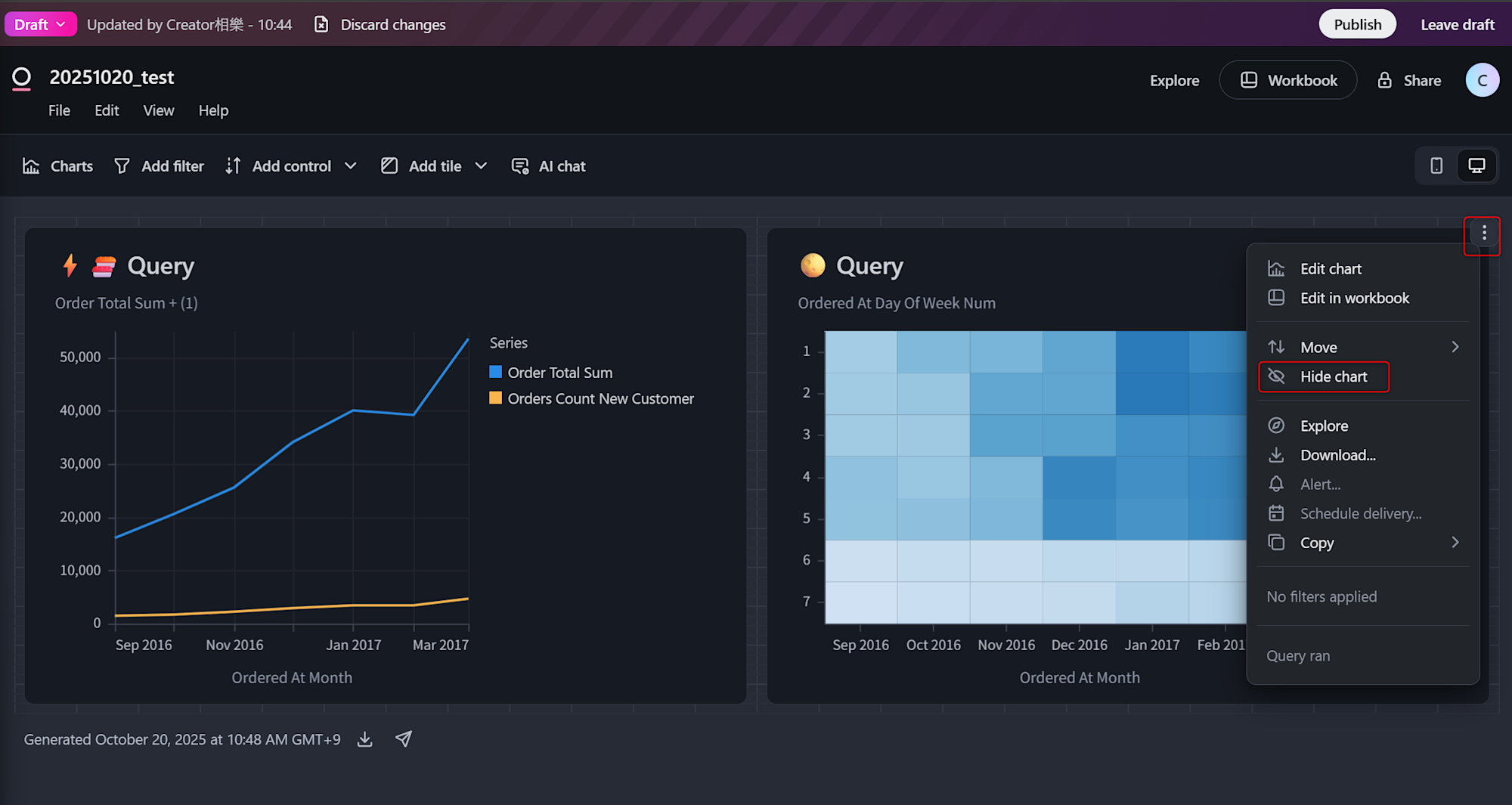Open the File menu

click(x=59, y=110)
